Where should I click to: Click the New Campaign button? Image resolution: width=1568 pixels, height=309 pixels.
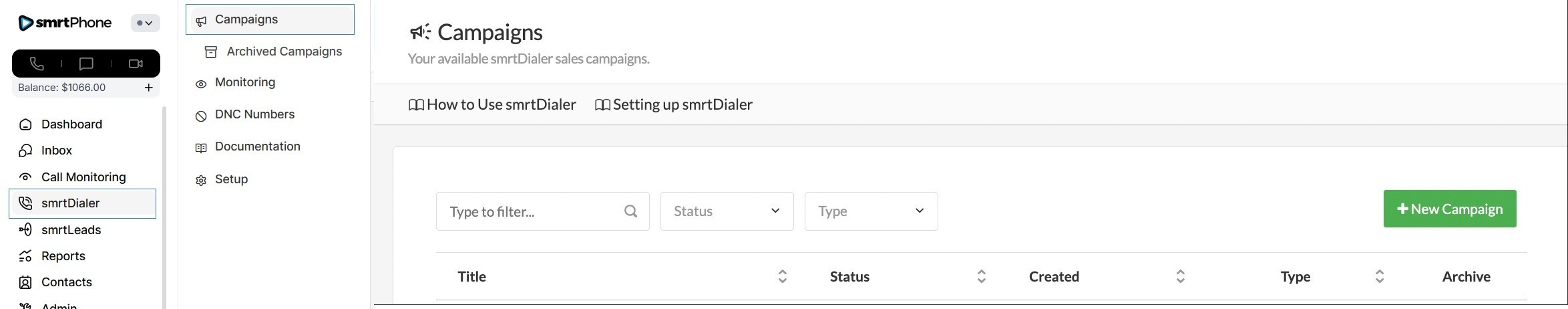point(1449,209)
